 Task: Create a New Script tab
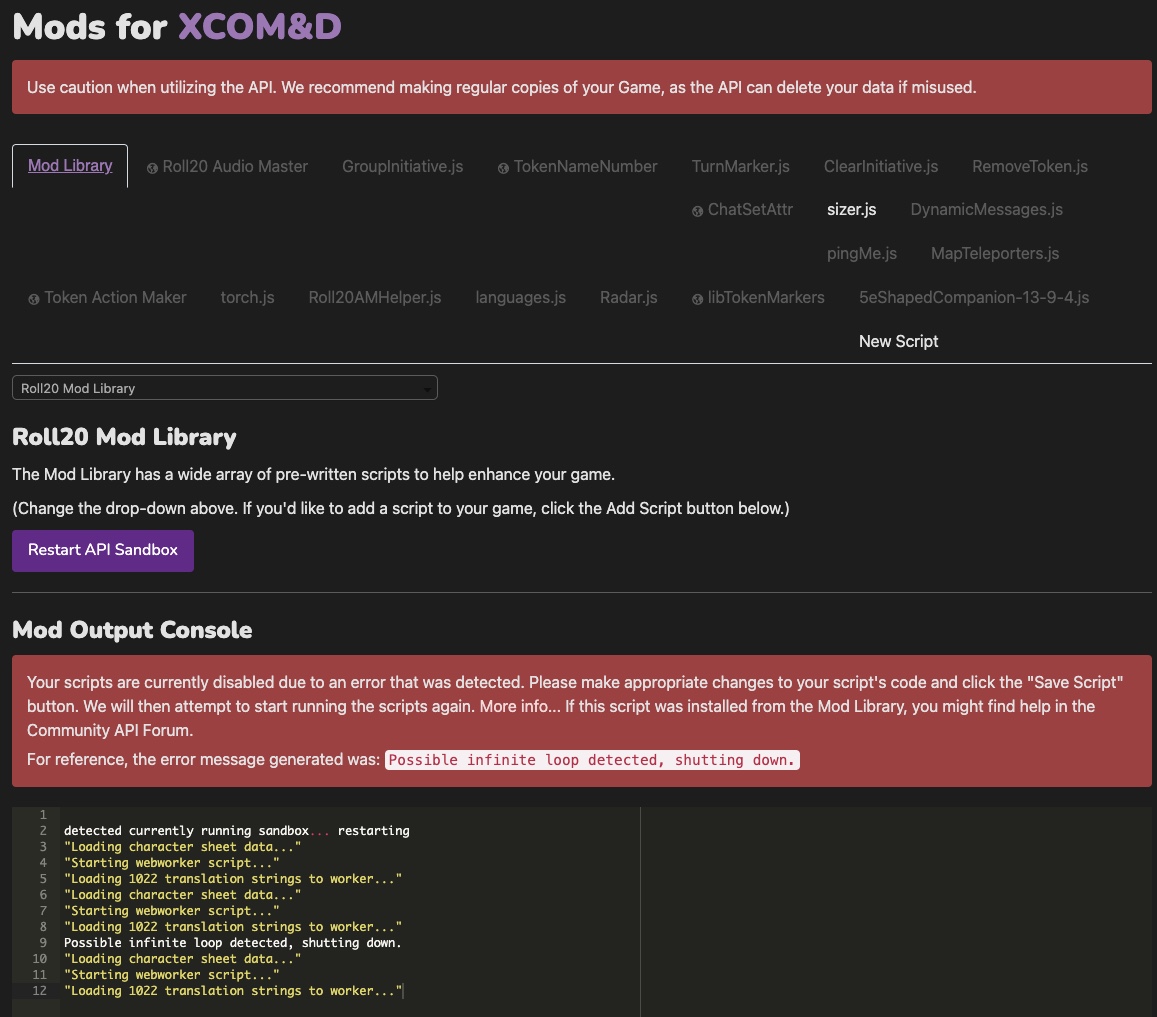898,342
